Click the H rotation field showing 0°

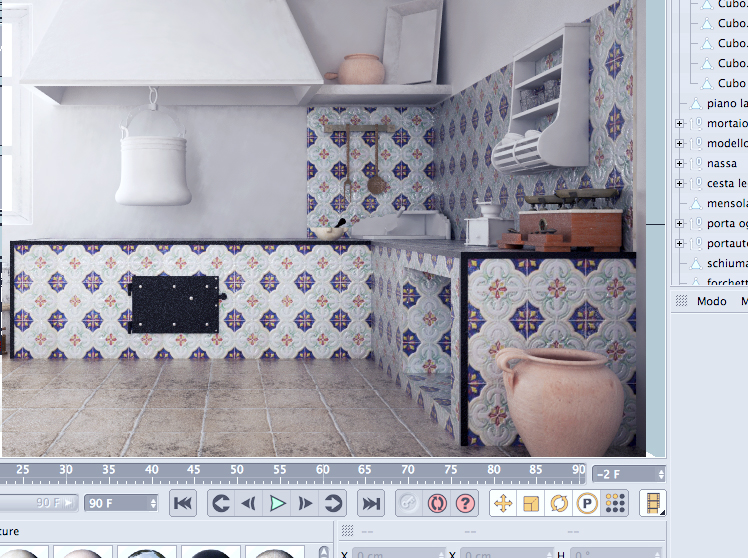point(616,555)
